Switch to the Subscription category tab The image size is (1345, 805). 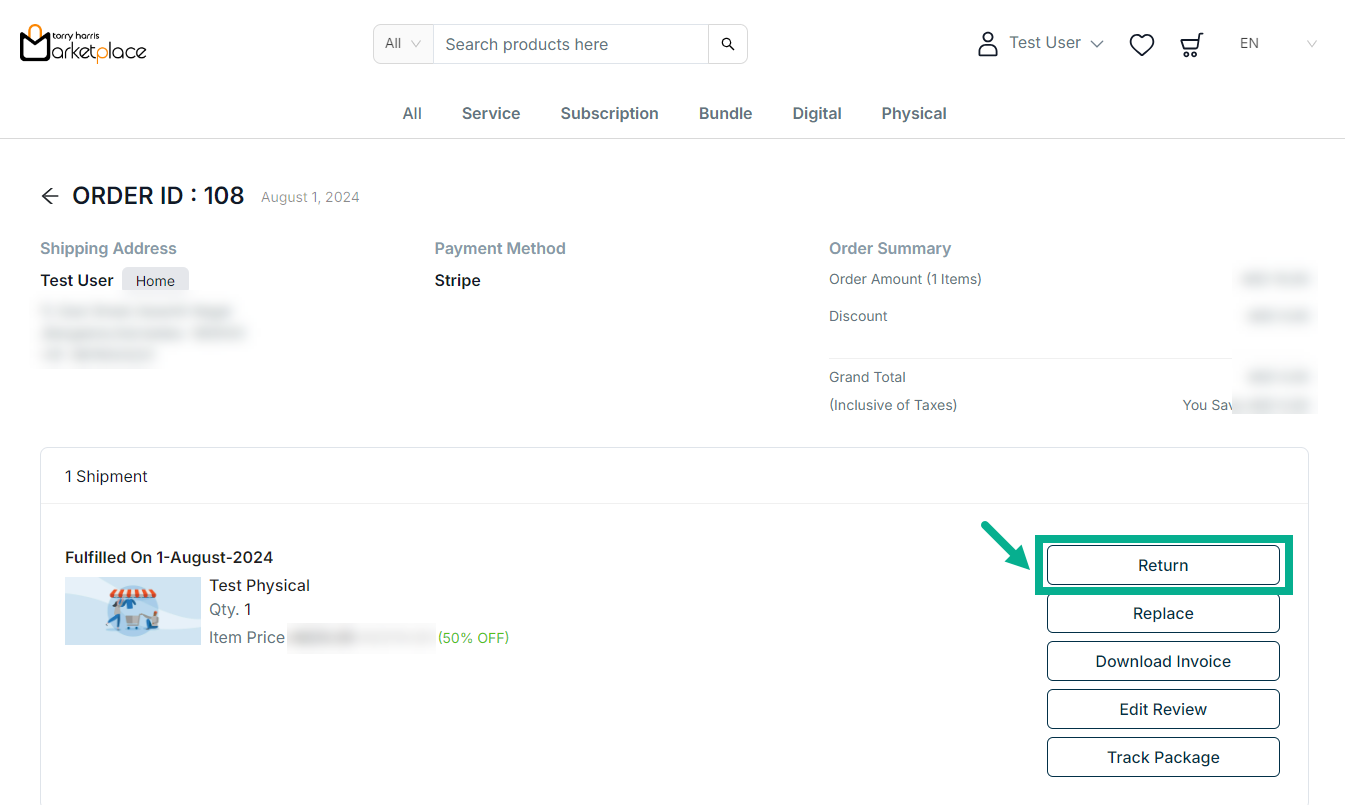click(x=609, y=113)
